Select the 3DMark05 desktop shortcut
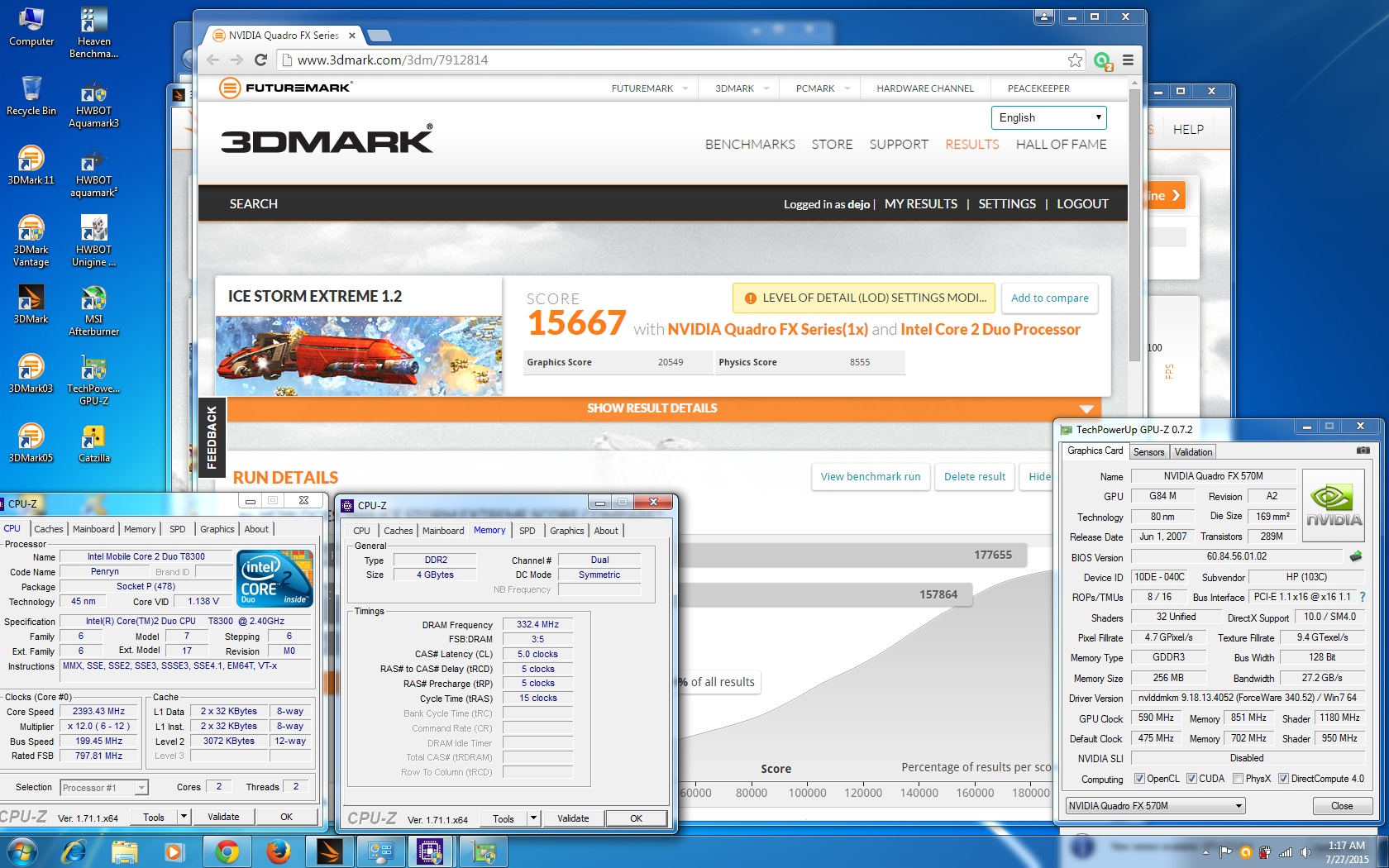This screenshot has height=868, width=1389. [31, 443]
